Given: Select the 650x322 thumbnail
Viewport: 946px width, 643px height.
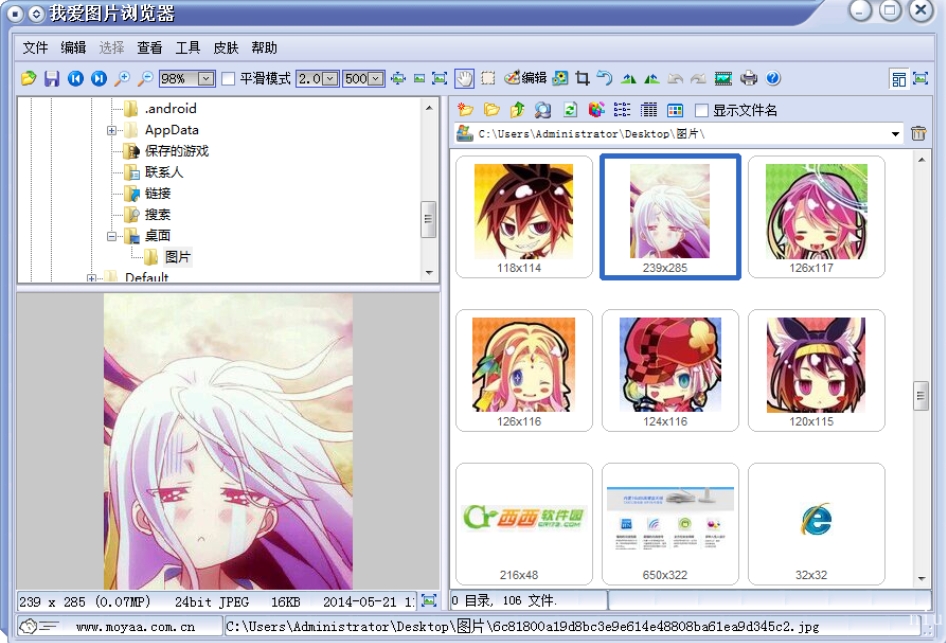Looking at the screenshot, I should (x=670, y=524).
